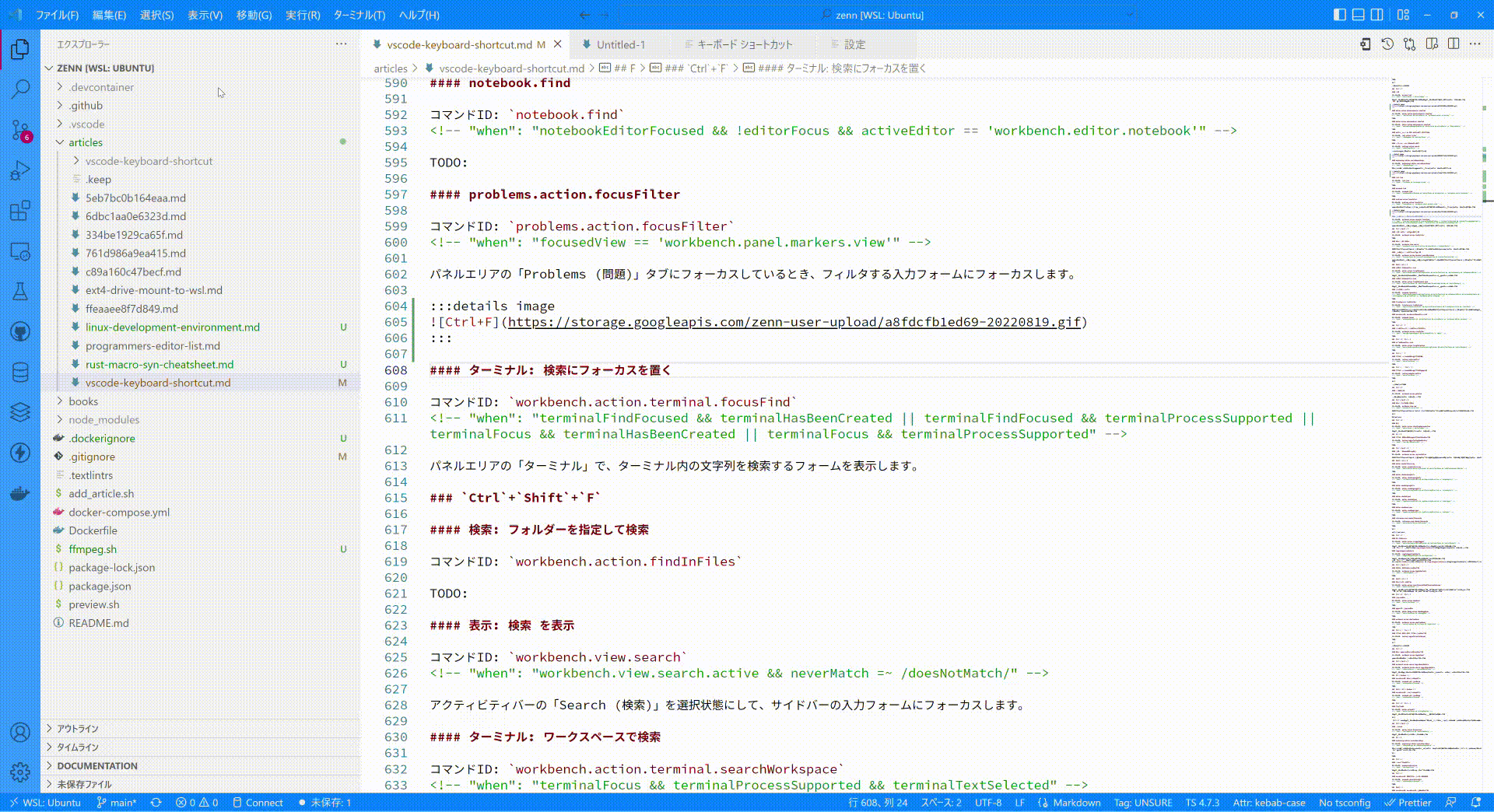Open the Explorer view in activity bar
Screen dimensions: 1494x812
pos(20,50)
